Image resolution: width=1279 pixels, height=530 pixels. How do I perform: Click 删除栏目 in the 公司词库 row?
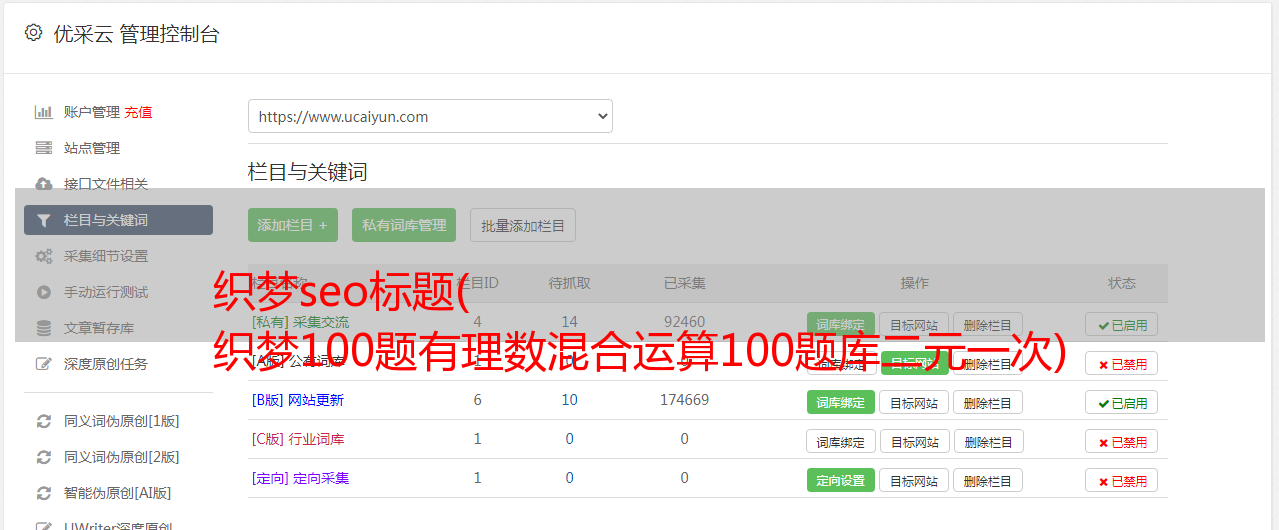tap(988, 364)
